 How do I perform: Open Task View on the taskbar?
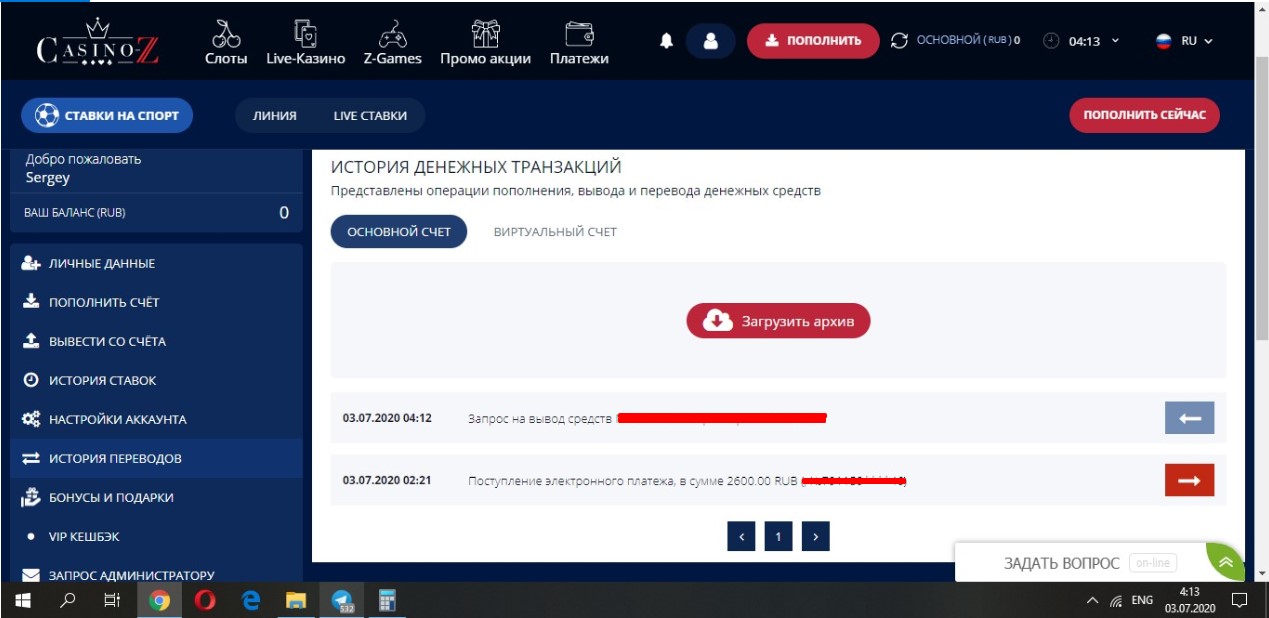pyautogui.click(x=113, y=600)
